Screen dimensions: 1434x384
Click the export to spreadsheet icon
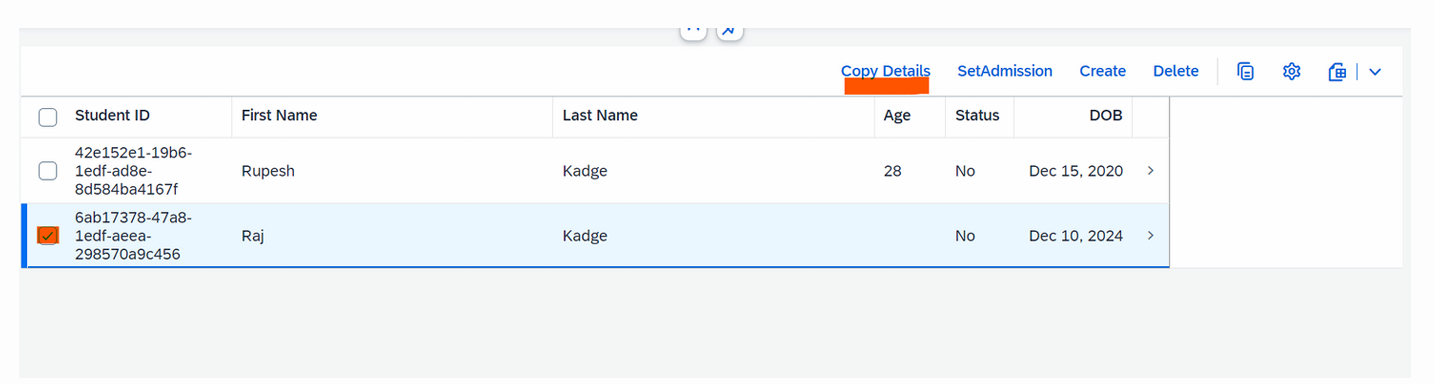1337,71
